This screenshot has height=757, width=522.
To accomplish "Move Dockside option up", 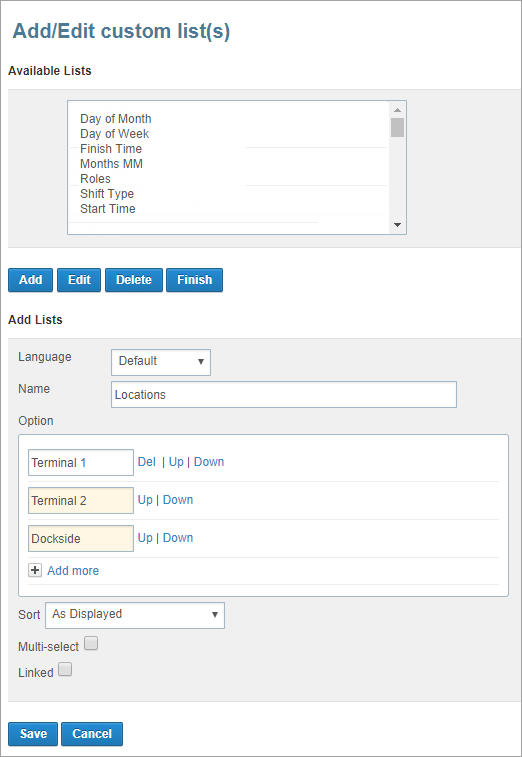I will point(145,538).
